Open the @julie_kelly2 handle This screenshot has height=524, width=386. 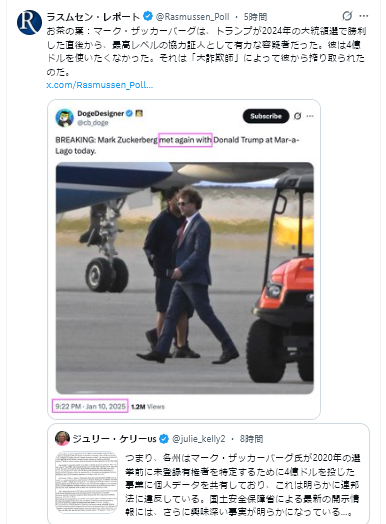click(x=199, y=439)
